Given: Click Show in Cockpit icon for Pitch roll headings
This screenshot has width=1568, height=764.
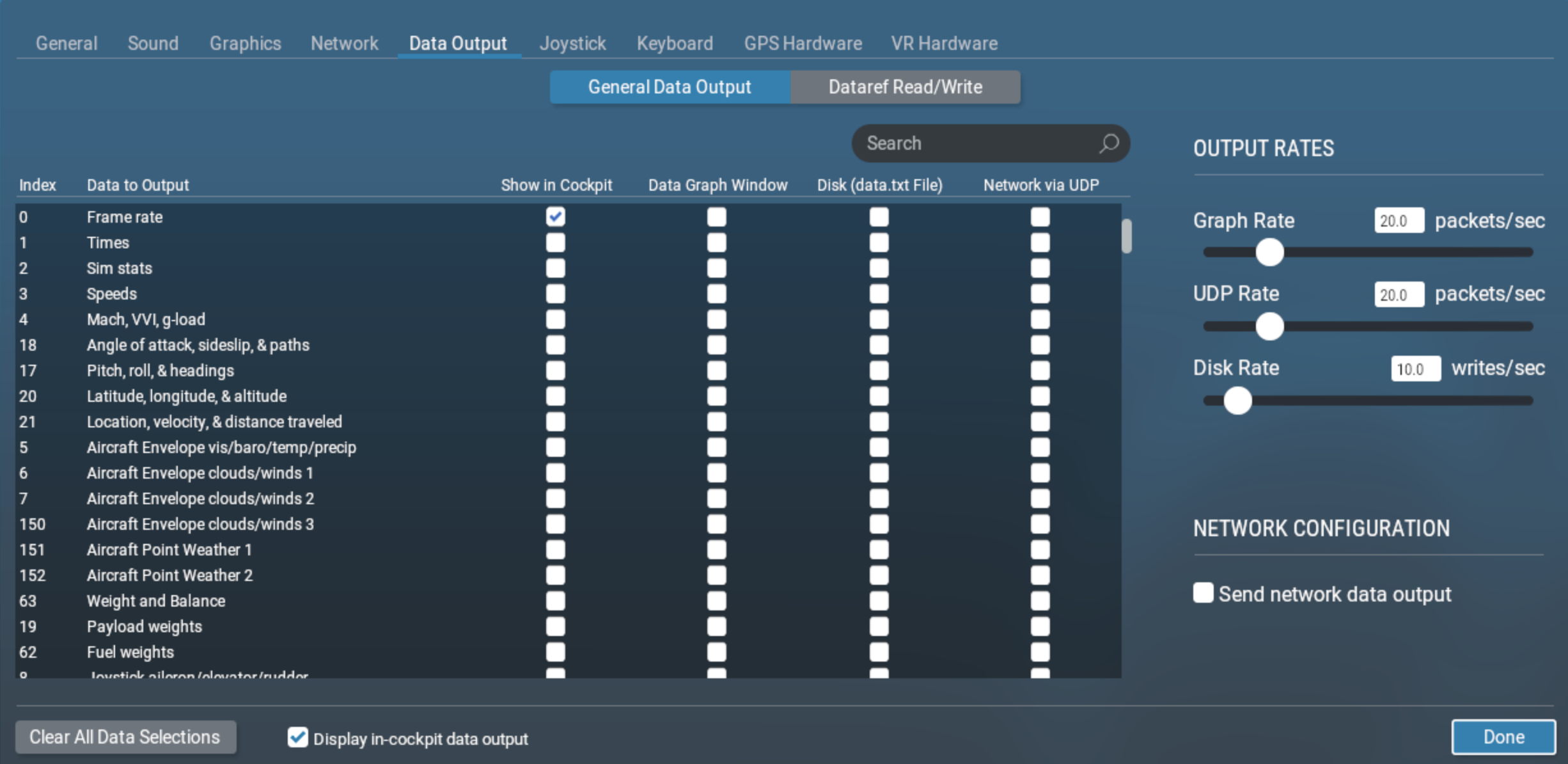Looking at the screenshot, I should point(555,371).
